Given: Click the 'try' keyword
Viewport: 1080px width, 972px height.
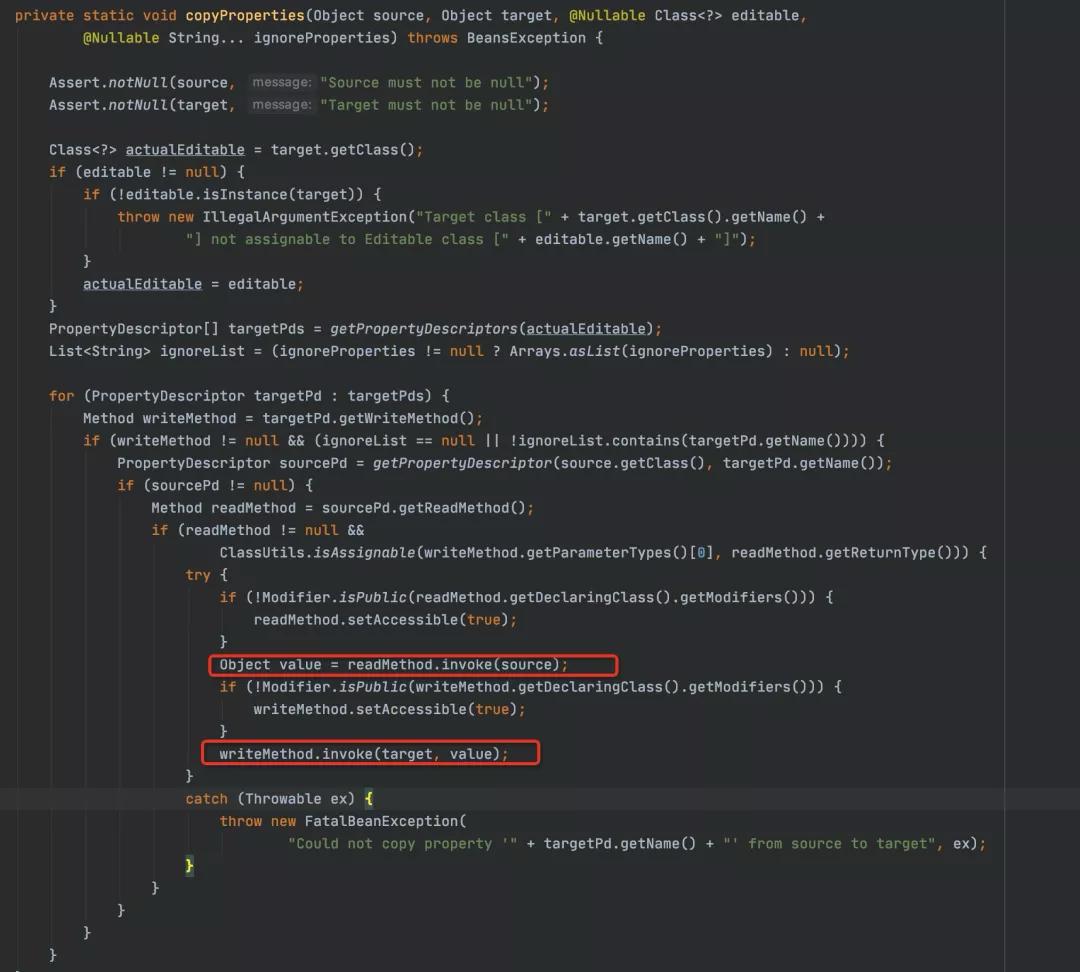Looking at the screenshot, I should (x=198, y=575).
